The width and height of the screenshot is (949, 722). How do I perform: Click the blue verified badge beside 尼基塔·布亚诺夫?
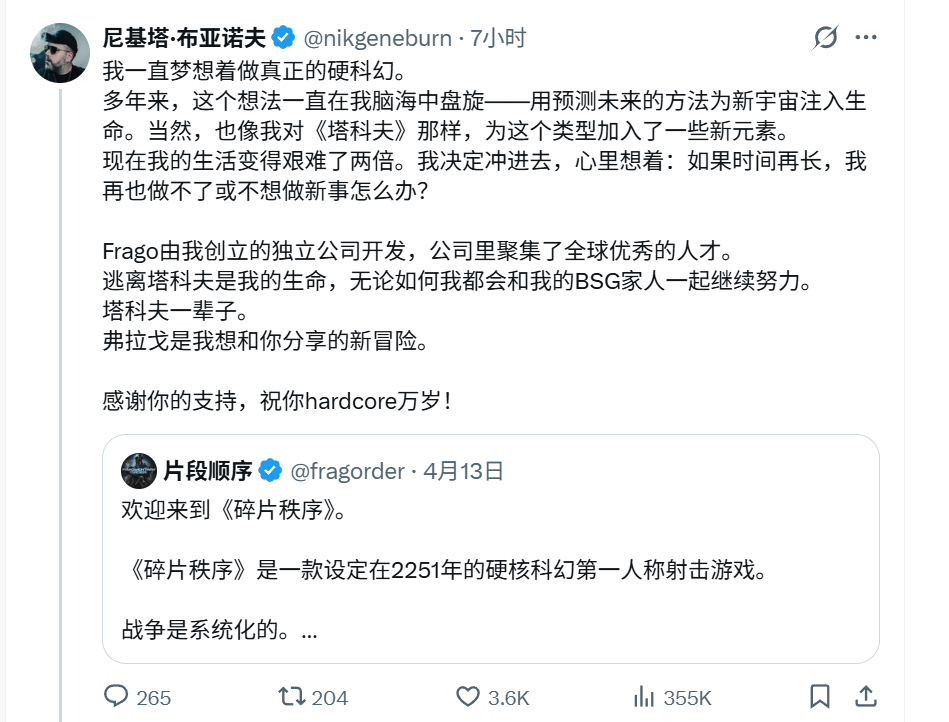pos(283,39)
